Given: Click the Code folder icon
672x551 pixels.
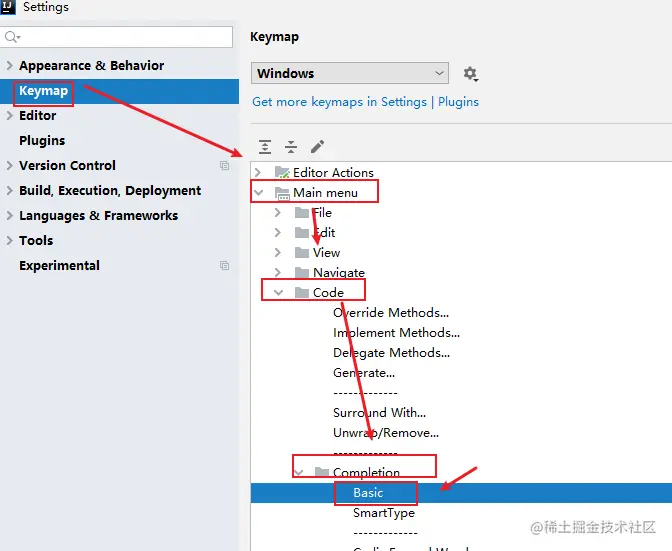Looking at the screenshot, I should [x=302, y=293].
